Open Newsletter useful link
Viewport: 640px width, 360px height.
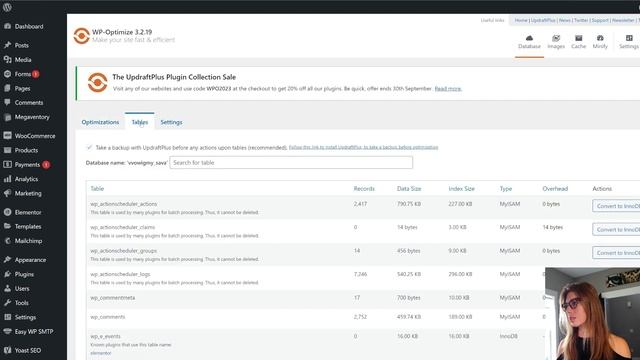tap(623, 20)
